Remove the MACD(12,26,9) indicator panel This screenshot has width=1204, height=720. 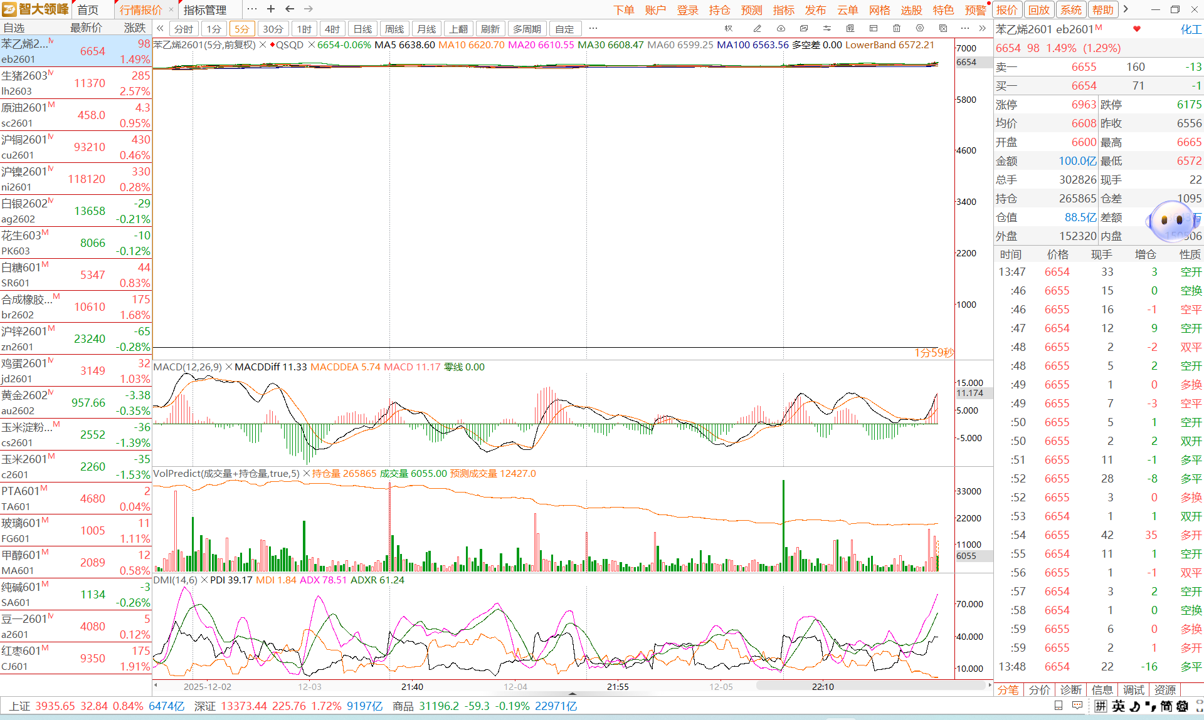click(x=228, y=367)
